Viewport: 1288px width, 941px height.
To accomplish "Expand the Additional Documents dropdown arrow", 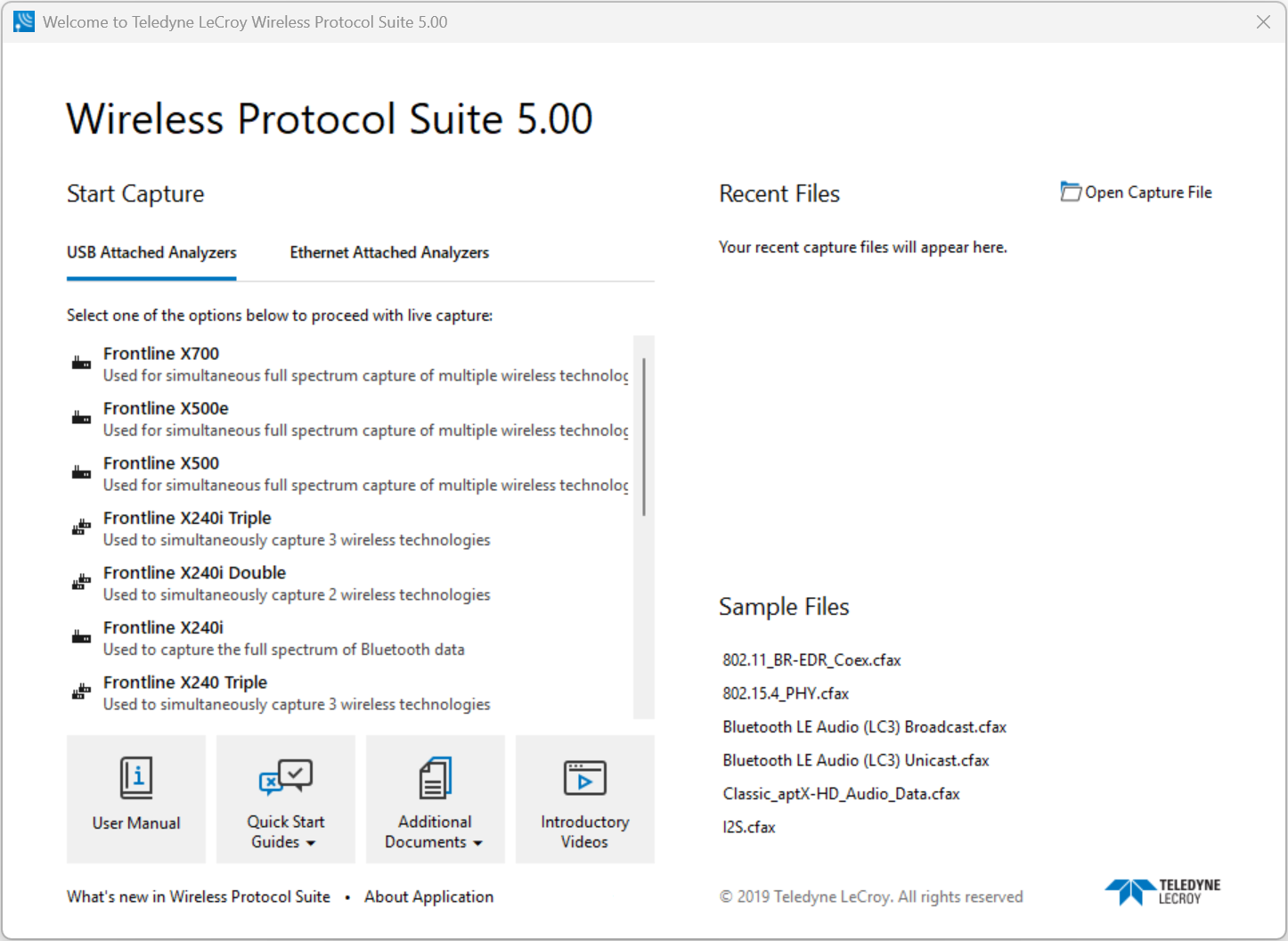I will point(477,843).
